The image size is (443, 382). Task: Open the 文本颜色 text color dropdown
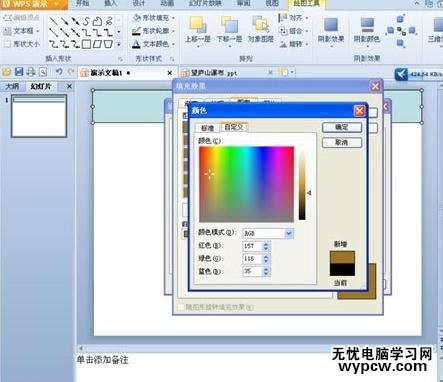point(154,44)
